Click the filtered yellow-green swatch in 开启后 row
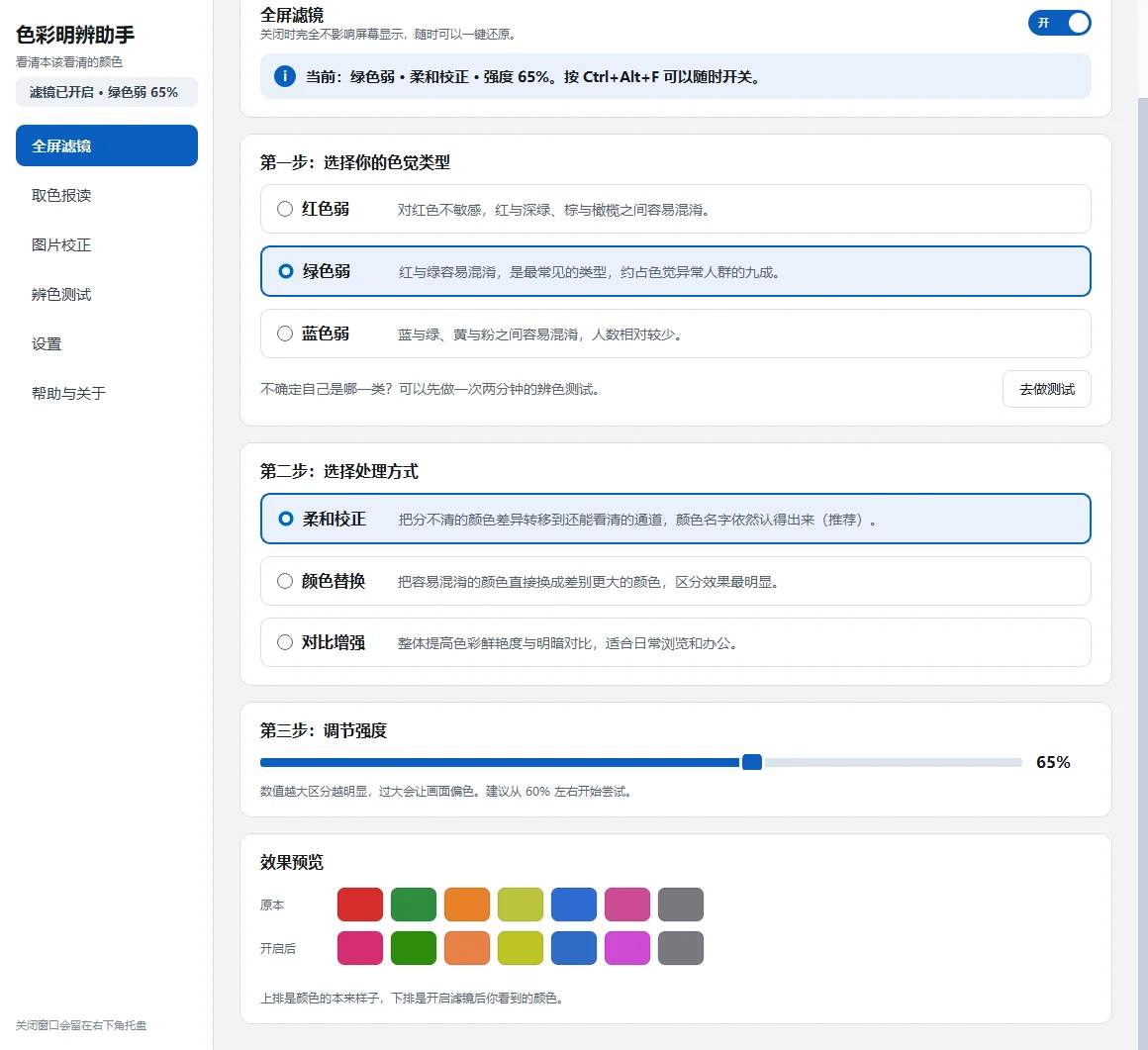Viewport: 1148px width, 1050px height. point(521,948)
